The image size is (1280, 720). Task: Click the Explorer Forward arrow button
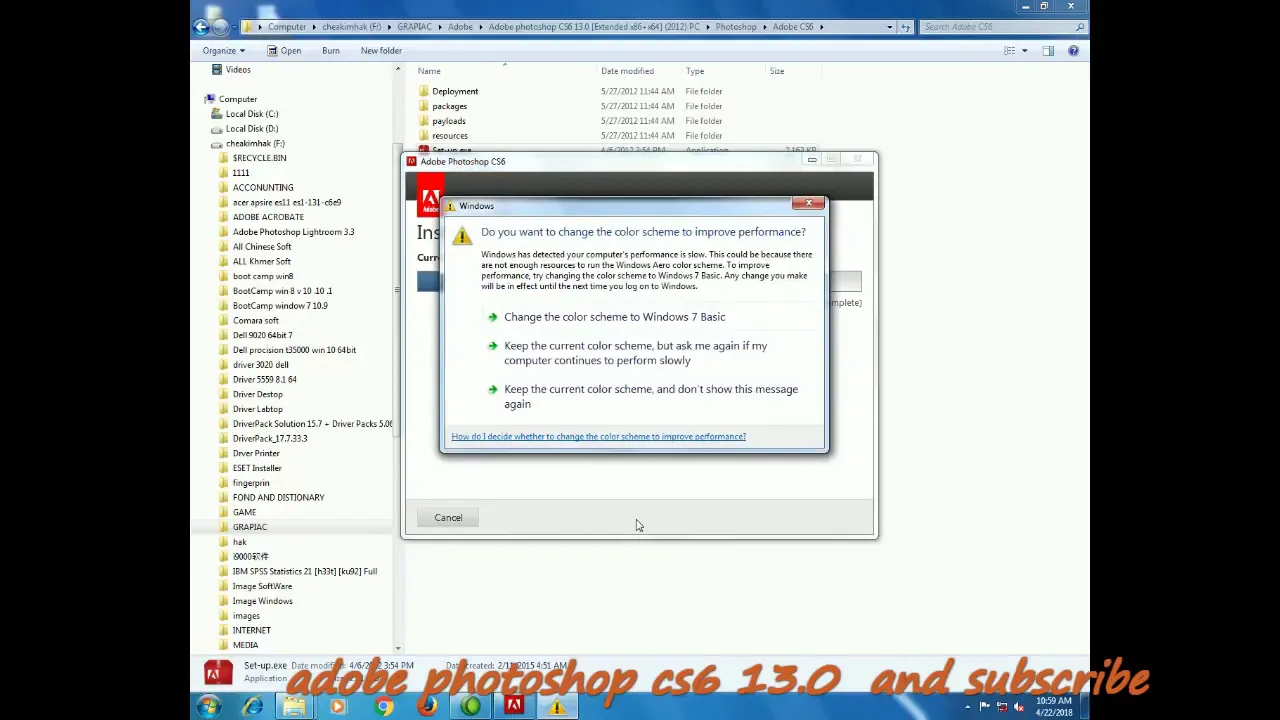220,27
